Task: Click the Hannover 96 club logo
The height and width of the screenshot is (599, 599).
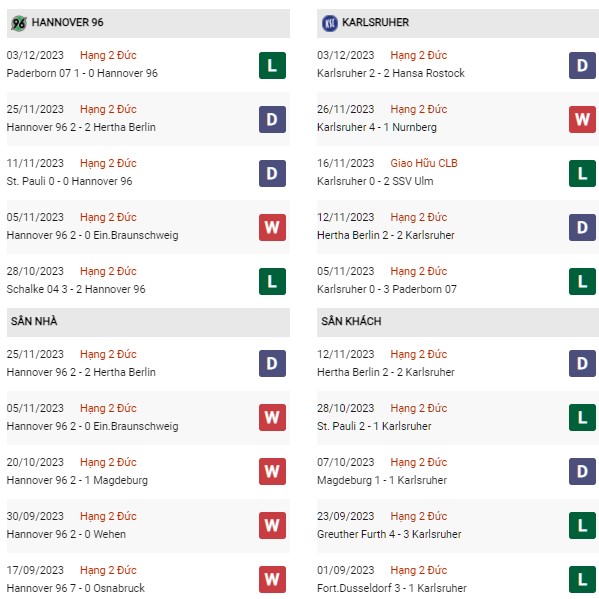Action: [18, 23]
